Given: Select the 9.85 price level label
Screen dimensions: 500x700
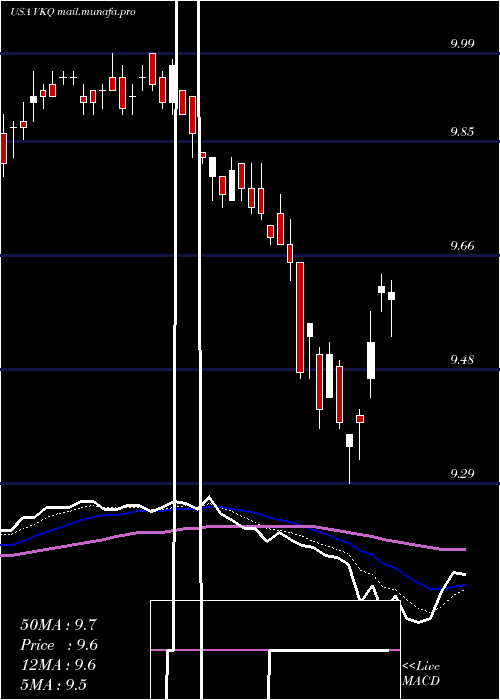Looking at the screenshot, I should tap(462, 132).
